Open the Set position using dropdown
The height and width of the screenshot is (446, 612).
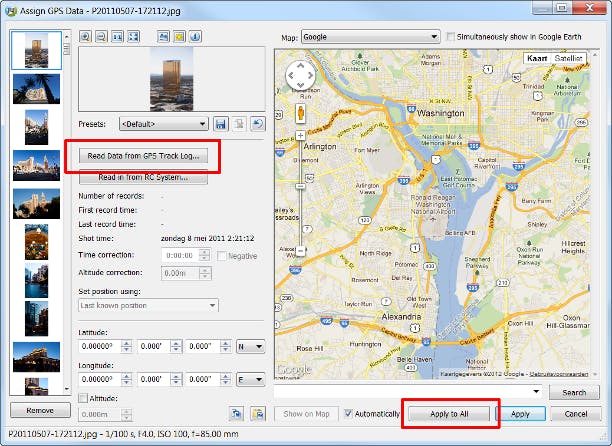(x=148, y=305)
